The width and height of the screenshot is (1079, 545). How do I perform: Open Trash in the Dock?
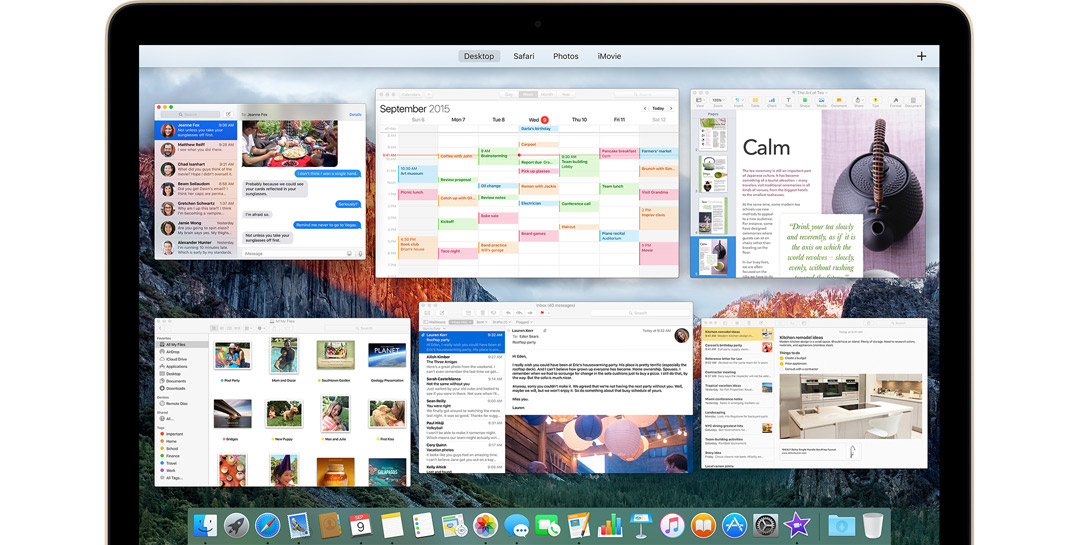(x=873, y=526)
